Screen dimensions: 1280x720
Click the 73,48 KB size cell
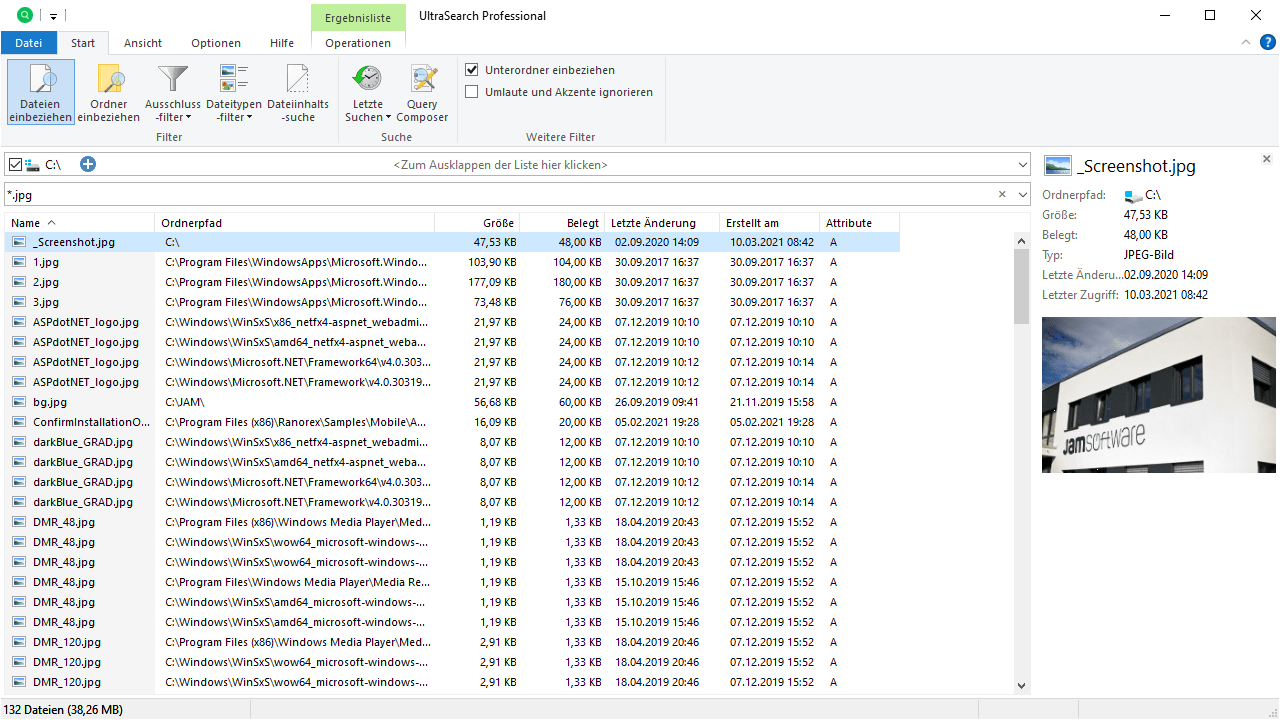[495, 302]
